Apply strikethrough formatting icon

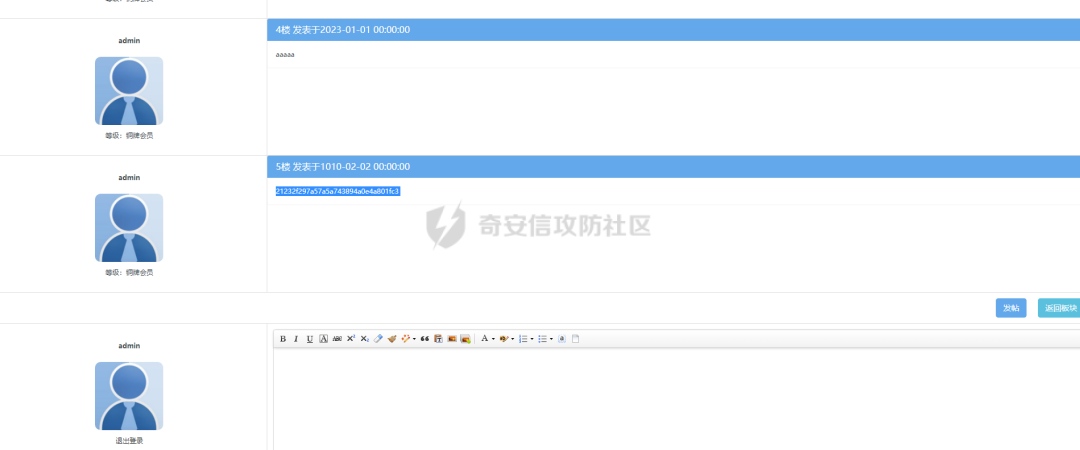coord(337,339)
